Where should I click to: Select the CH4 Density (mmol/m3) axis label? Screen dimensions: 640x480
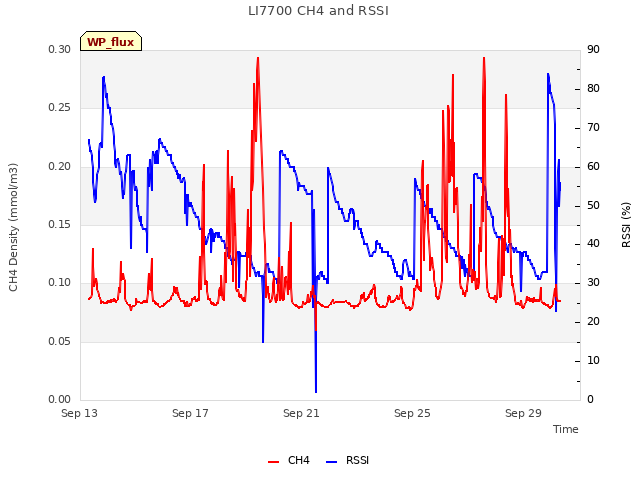coord(13,227)
